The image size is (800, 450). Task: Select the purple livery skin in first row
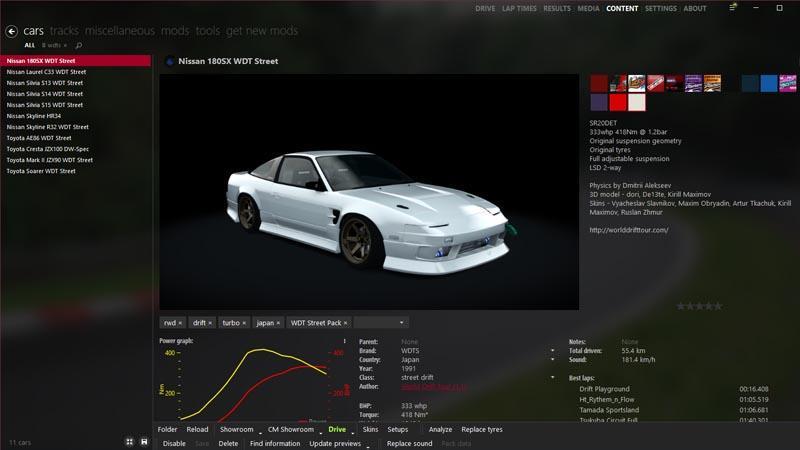tap(693, 83)
